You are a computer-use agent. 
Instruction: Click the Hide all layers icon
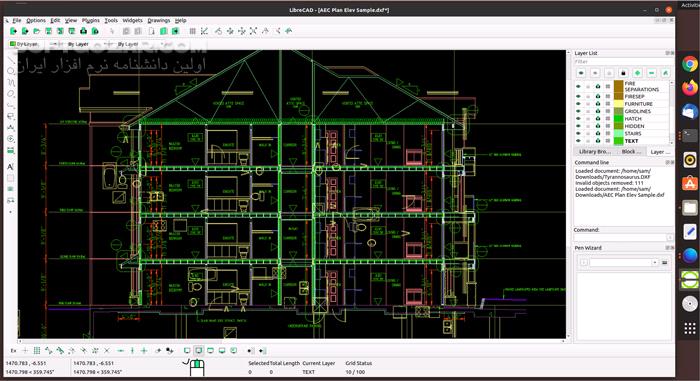coord(595,73)
